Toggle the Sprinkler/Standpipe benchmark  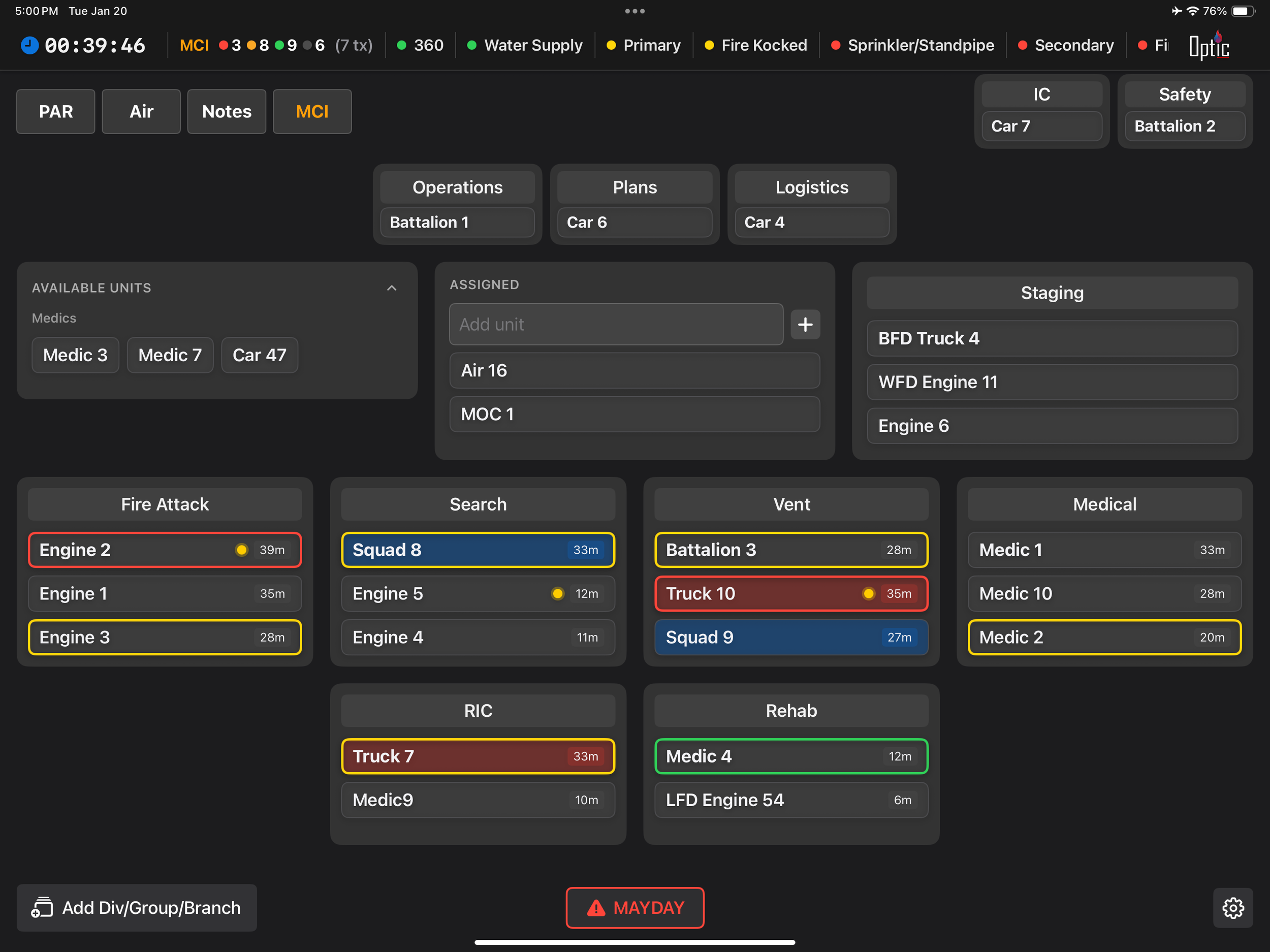(912, 45)
